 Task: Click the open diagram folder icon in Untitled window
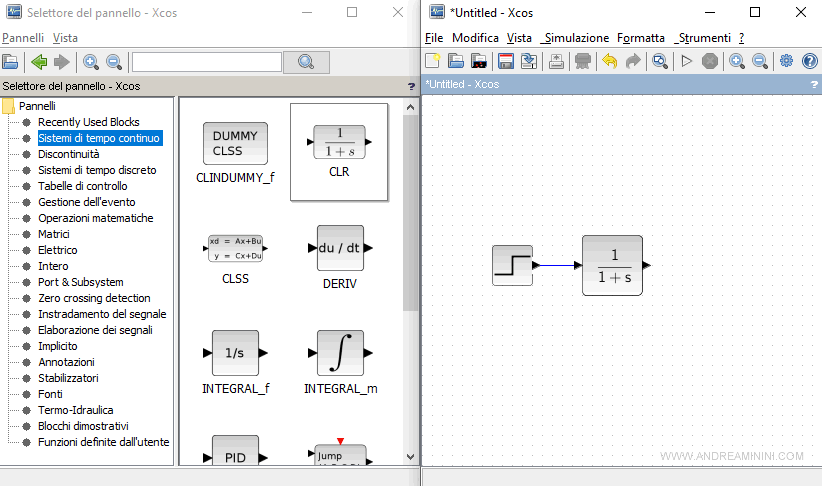[x=456, y=61]
